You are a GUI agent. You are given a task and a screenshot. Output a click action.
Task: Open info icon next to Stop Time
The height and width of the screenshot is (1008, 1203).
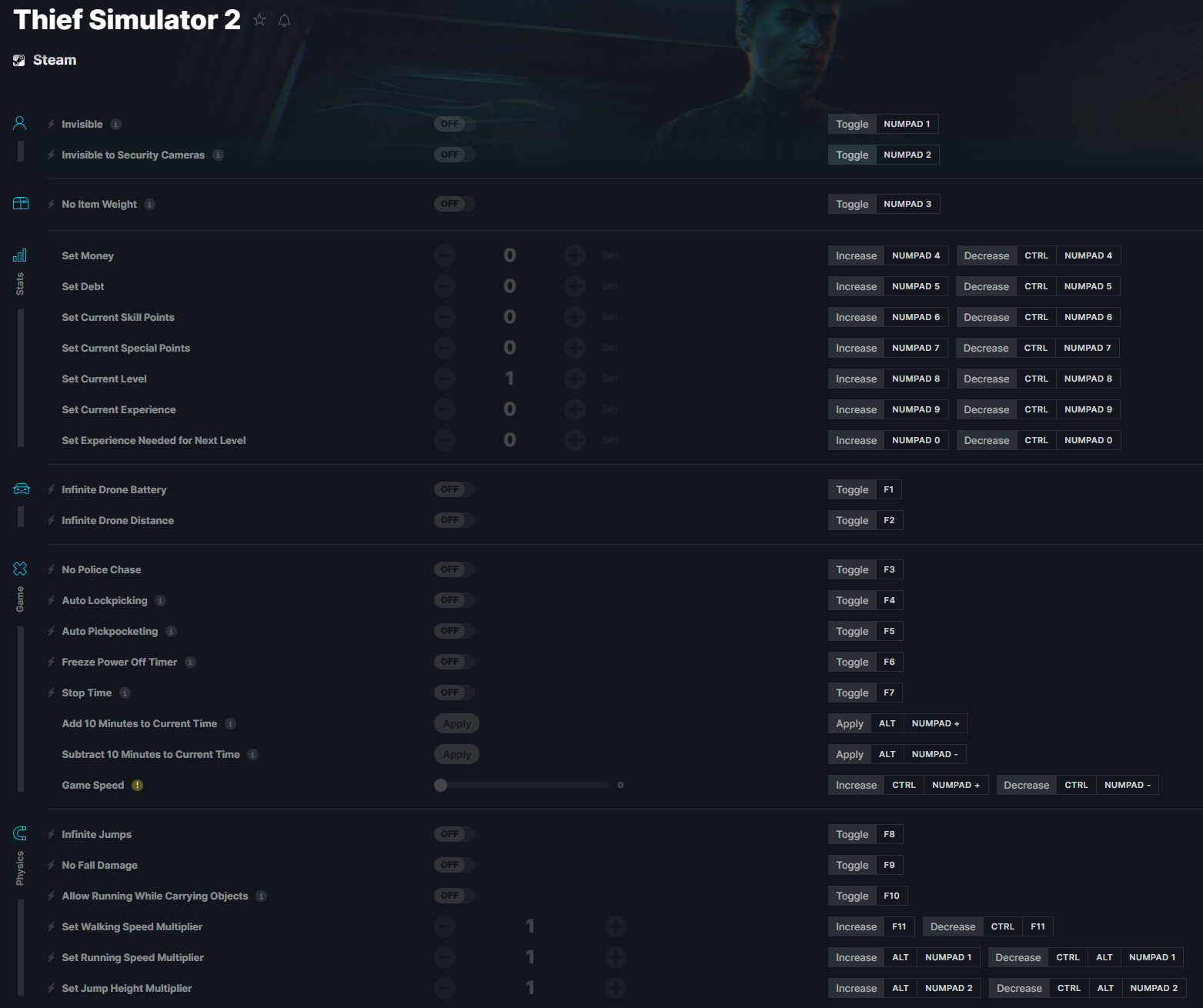click(x=125, y=693)
